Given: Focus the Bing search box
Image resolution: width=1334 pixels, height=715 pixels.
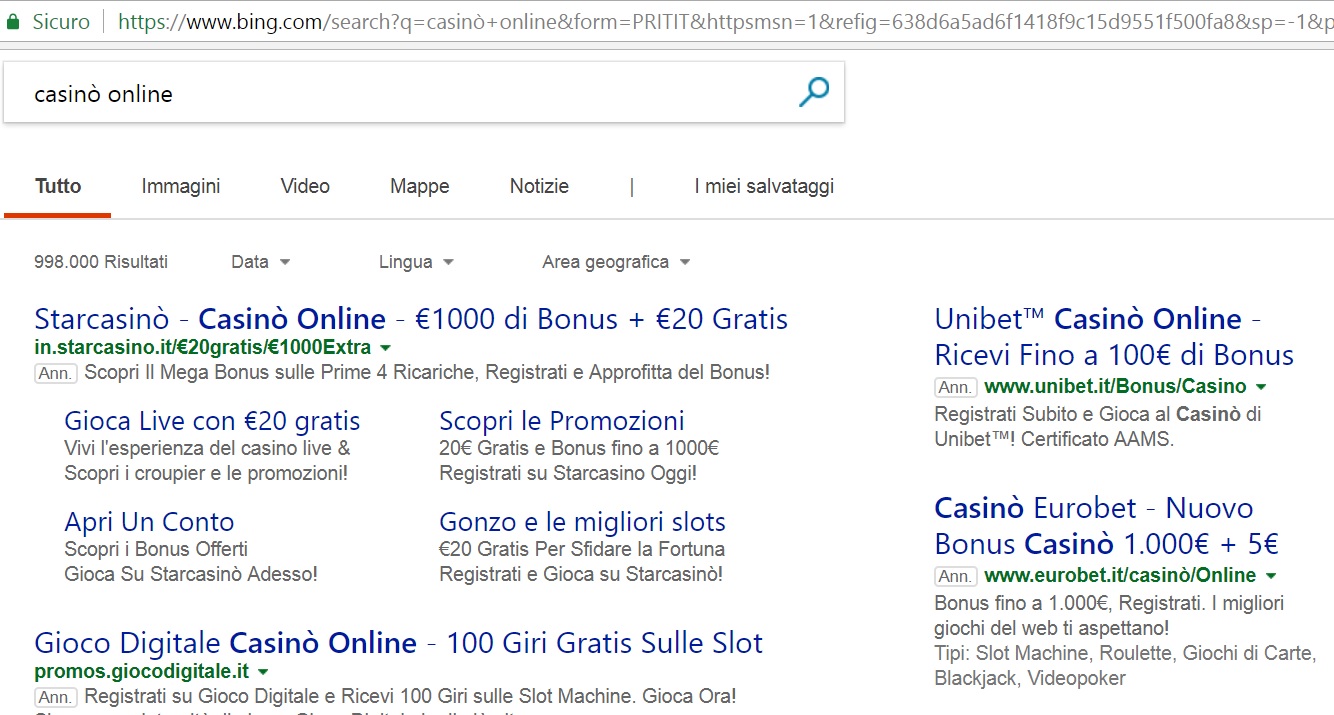Looking at the screenshot, I should (x=424, y=93).
